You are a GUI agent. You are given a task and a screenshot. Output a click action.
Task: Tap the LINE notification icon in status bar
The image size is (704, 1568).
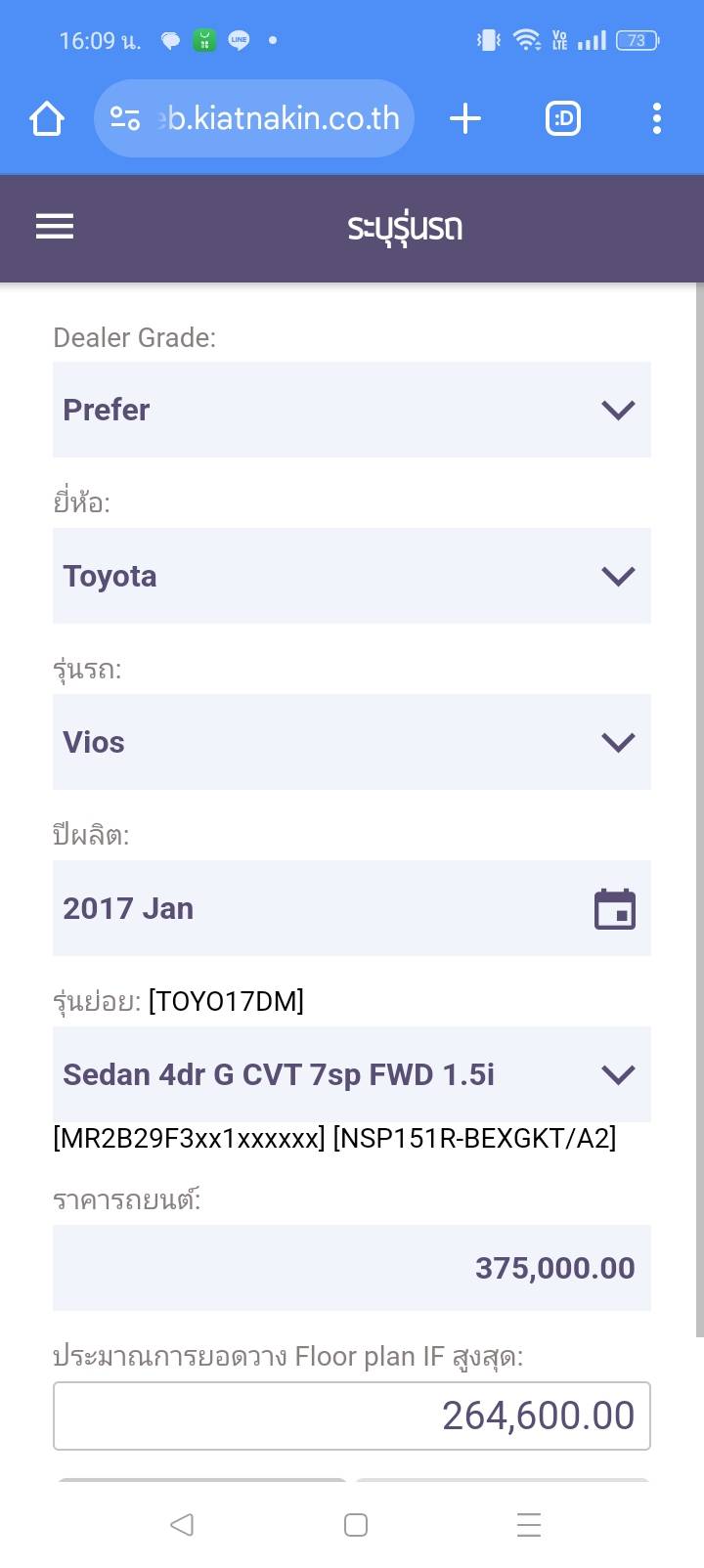(239, 40)
